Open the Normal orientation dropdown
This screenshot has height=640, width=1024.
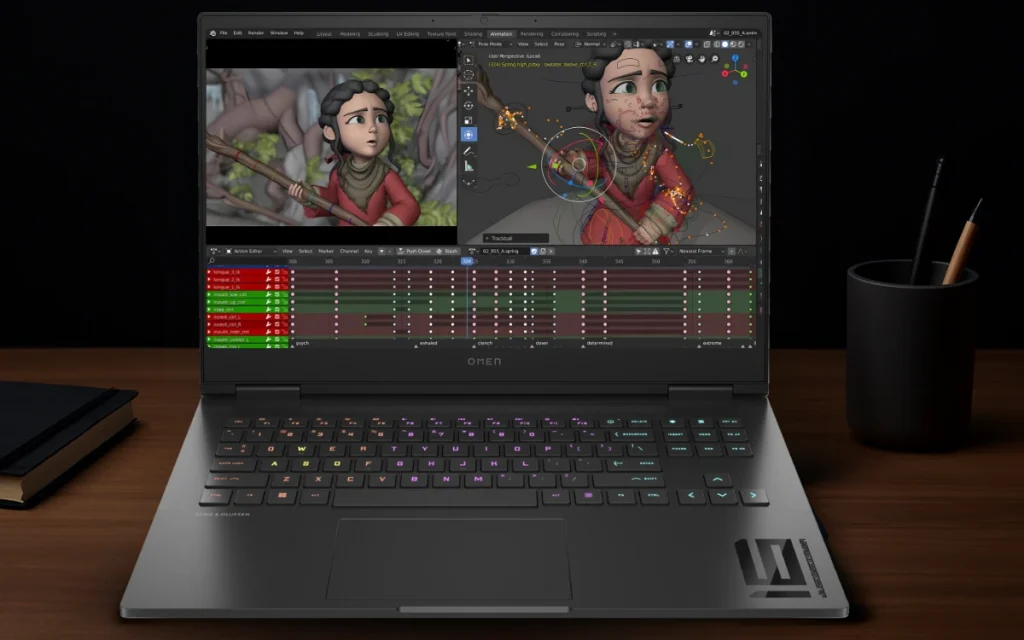point(591,44)
